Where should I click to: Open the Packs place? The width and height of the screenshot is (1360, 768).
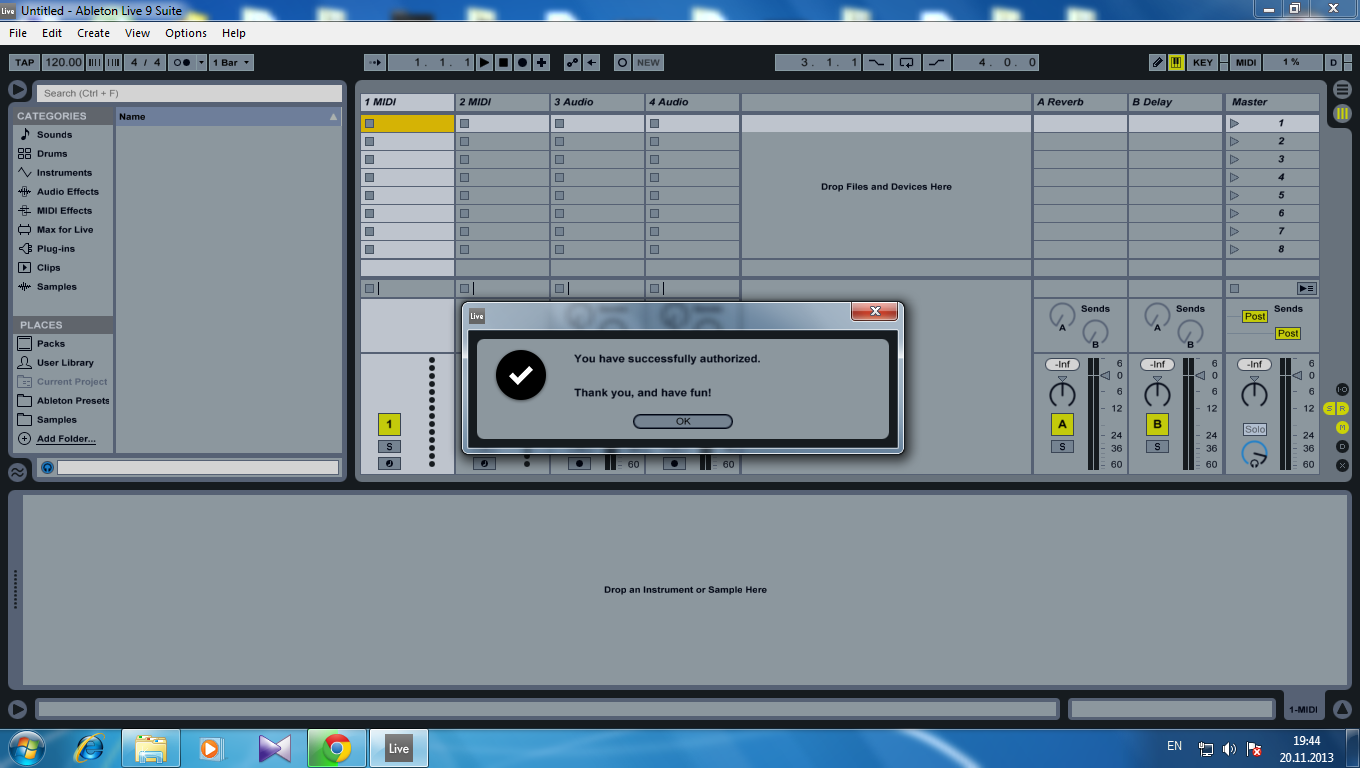(51, 344)
